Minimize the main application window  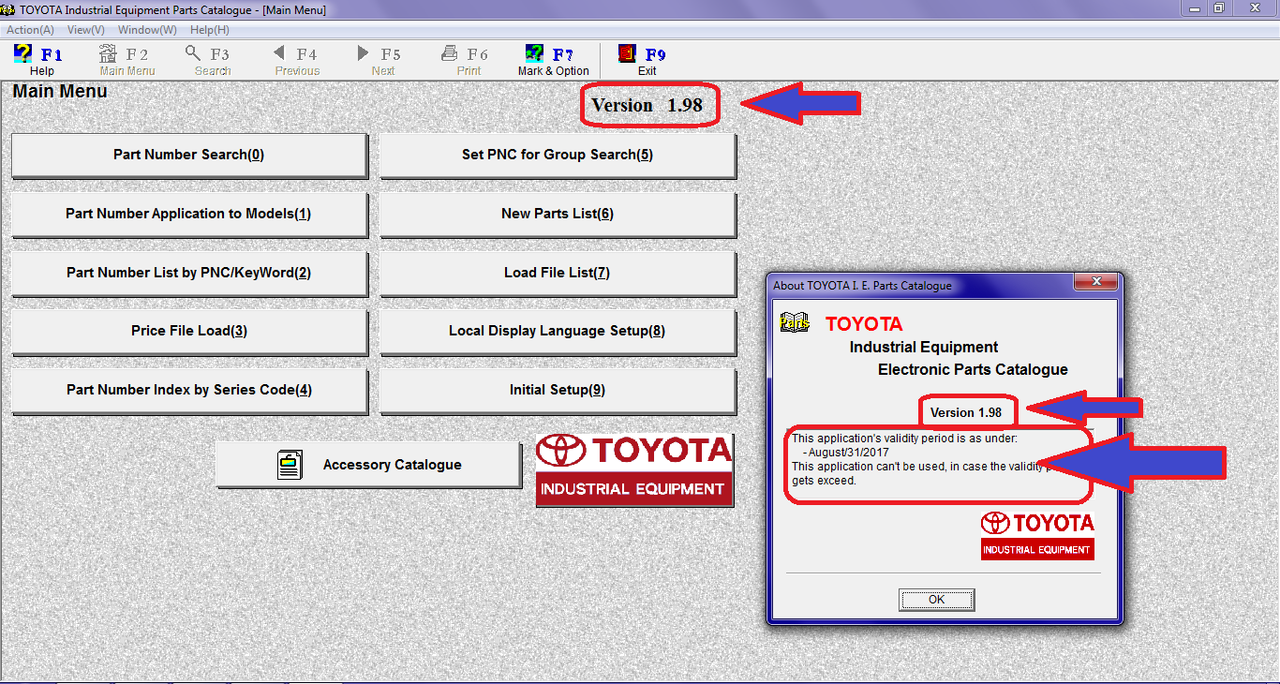point(1194,8)
